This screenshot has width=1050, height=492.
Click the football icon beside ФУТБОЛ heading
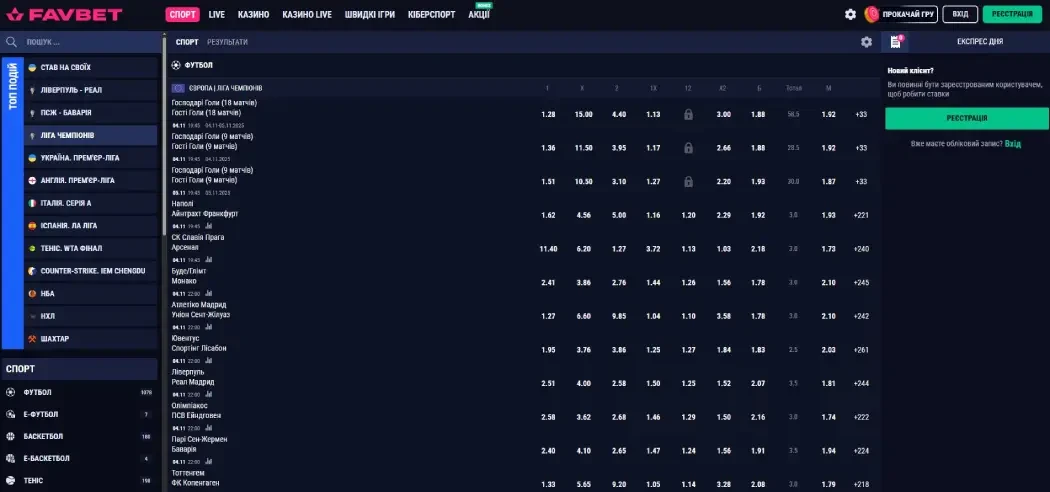pos(176,65)
